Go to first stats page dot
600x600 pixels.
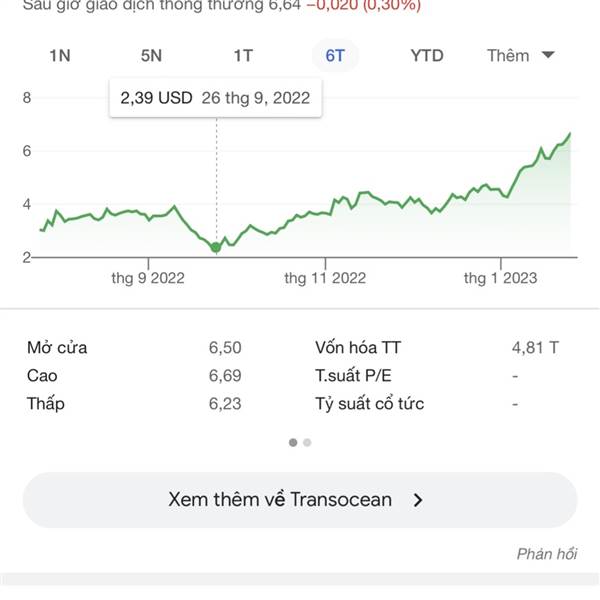pyautogui.click(x=293, y=443)
